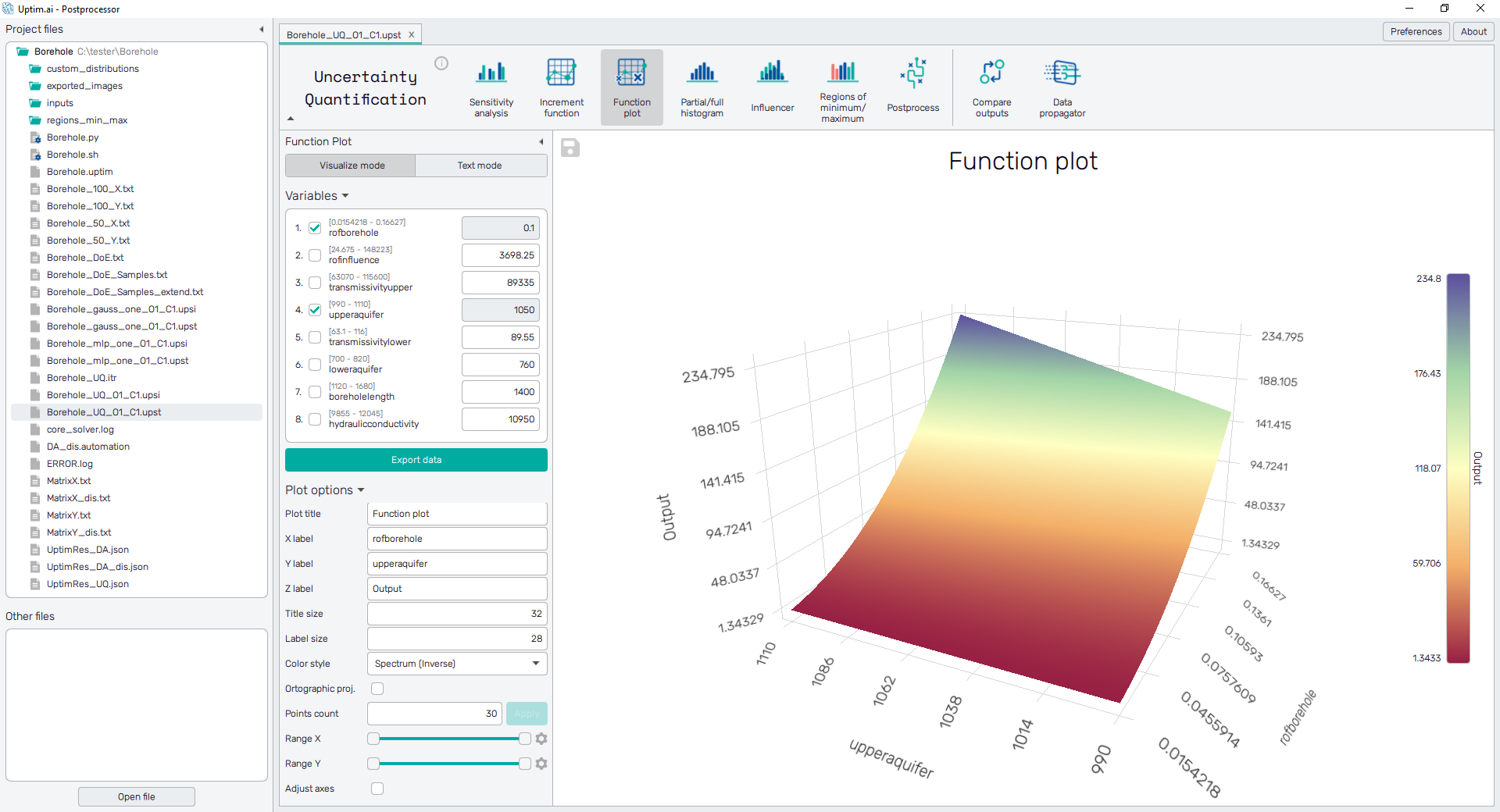Edit the Plot title input field

pos(457,514)
